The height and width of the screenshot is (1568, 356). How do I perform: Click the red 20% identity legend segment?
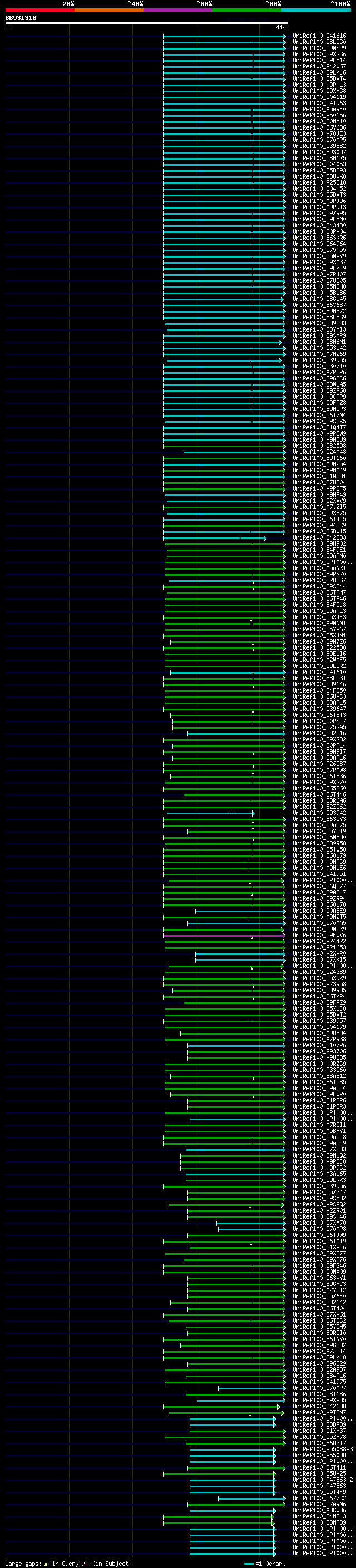[x=39, y=10]
